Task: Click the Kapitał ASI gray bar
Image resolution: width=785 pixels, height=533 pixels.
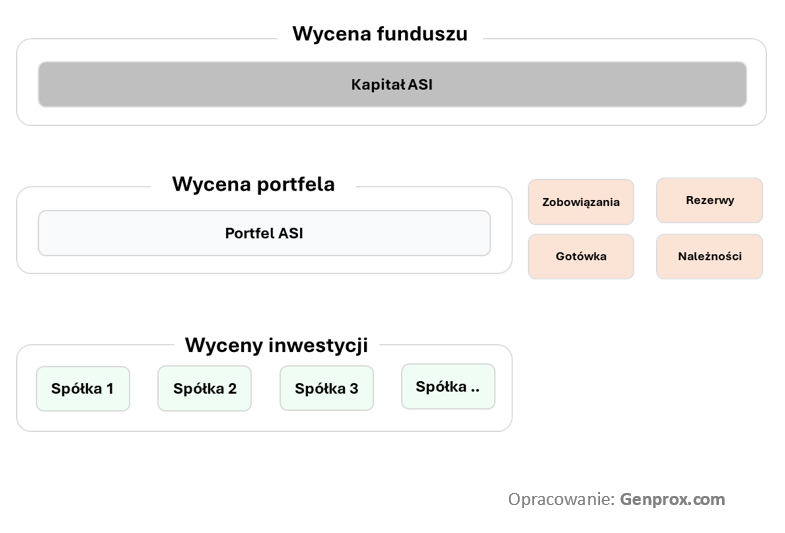Action: coord(392,84)
